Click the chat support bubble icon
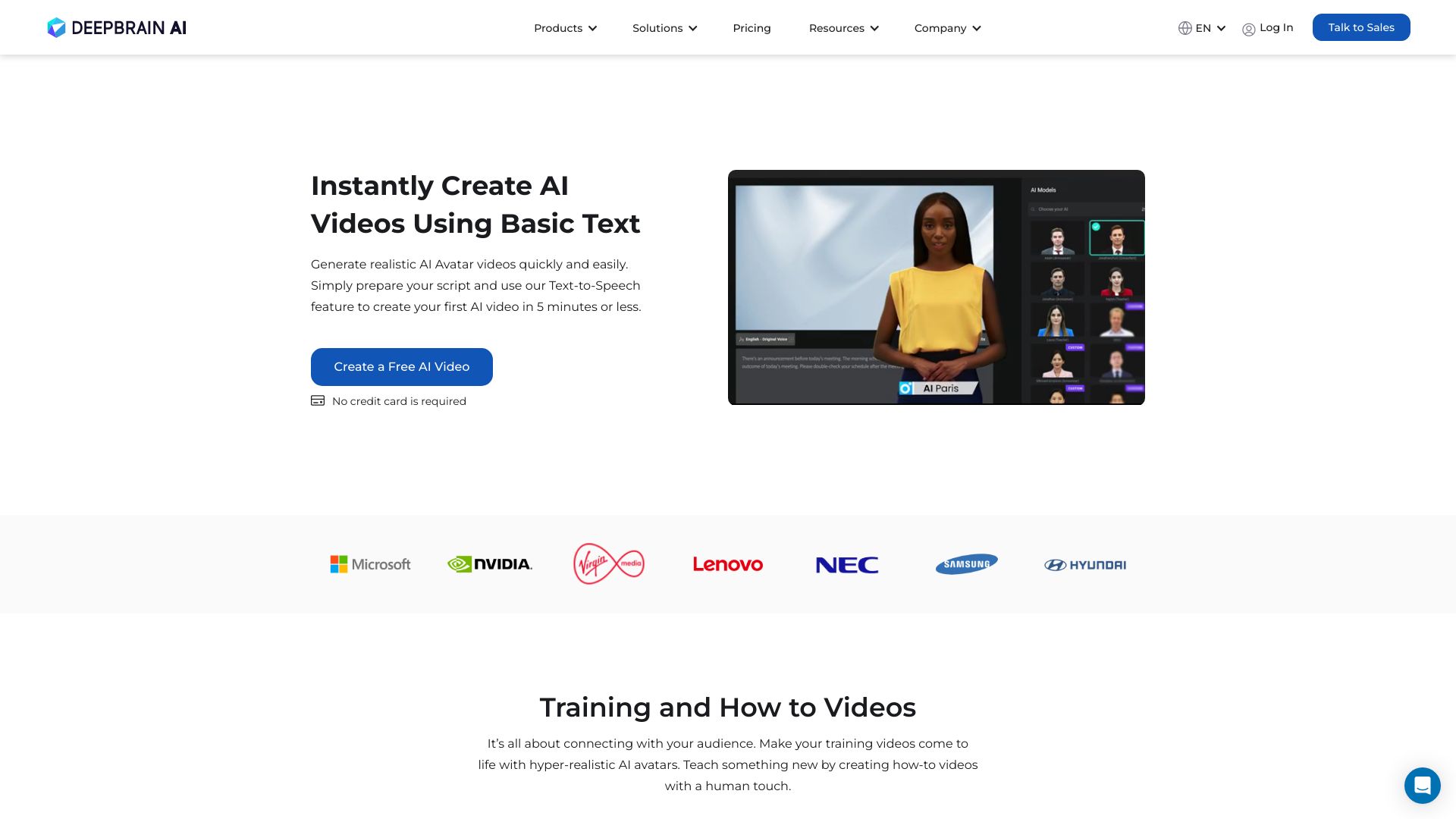The image size is (1456, 819). click(x=1422, y=785)
